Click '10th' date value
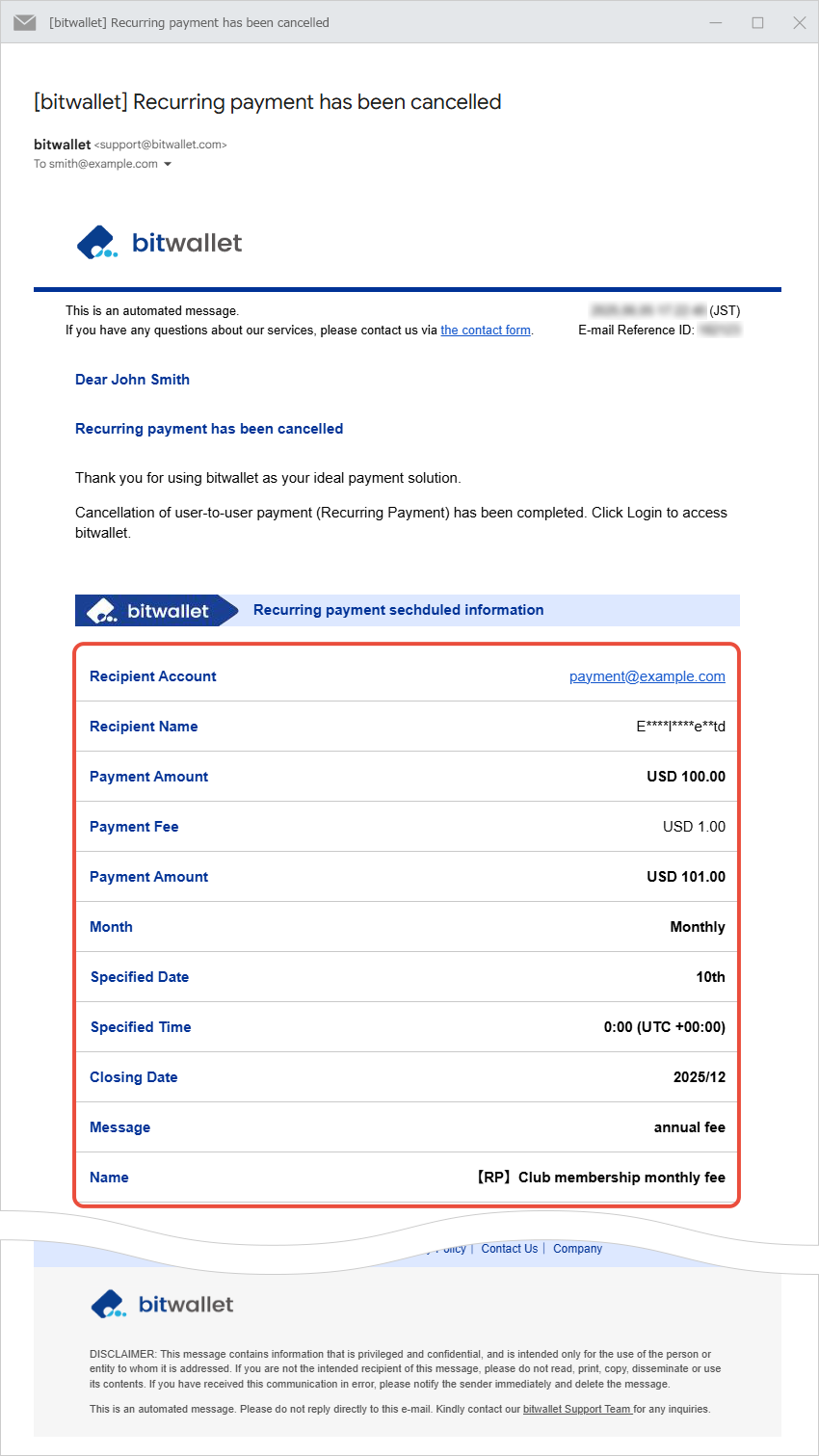819x1456 pixels. pyautogui.click(x=710, y=977)
